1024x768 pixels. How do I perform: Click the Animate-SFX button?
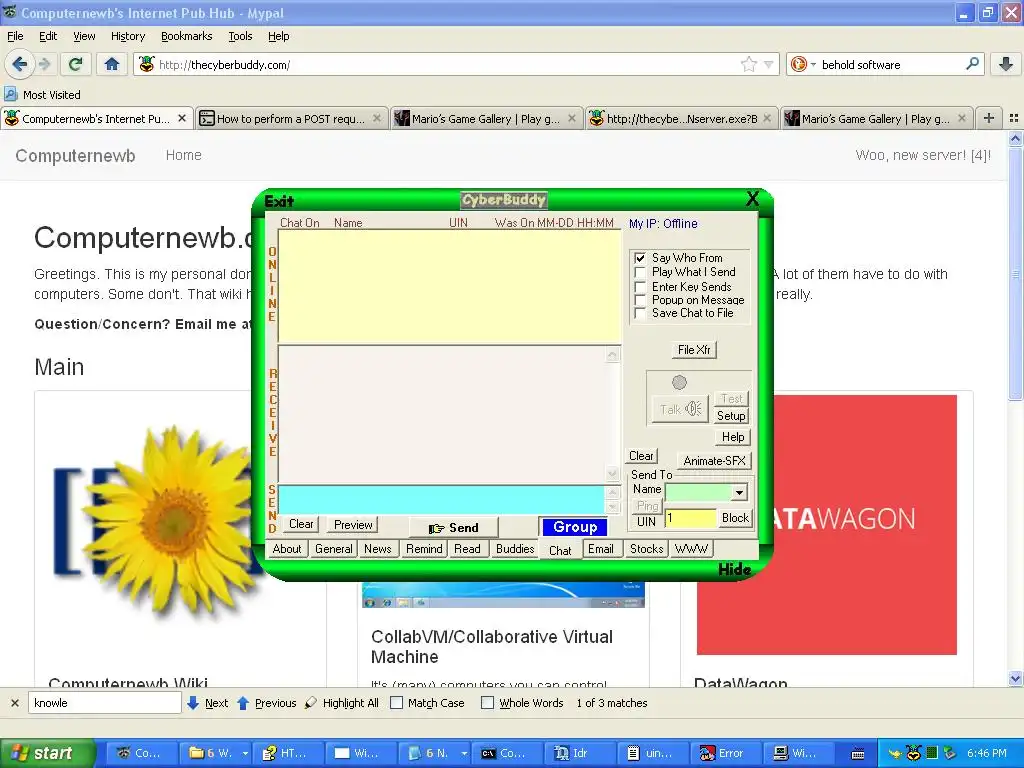coord(714,460)
